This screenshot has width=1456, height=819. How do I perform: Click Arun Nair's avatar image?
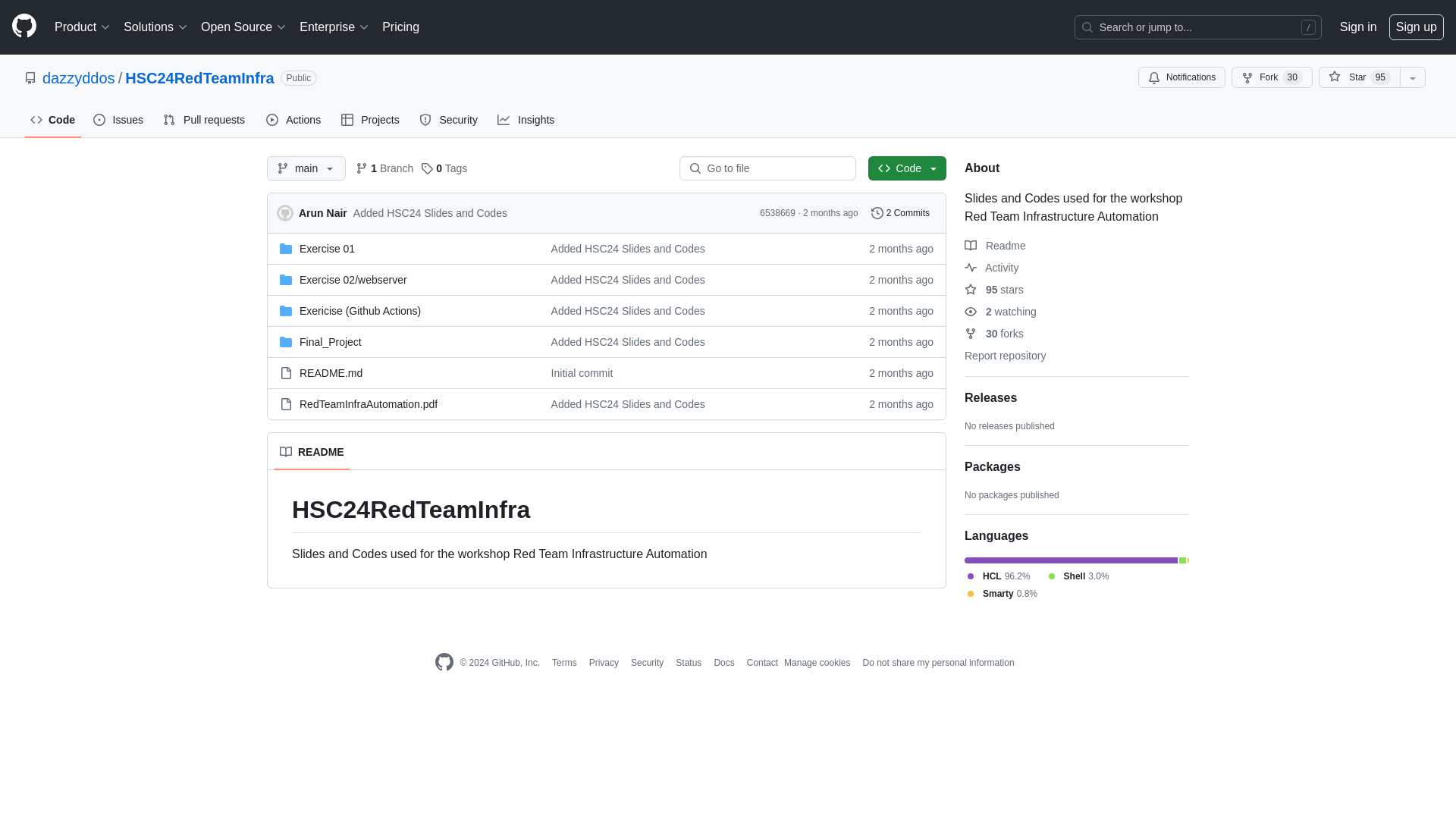pyautogui.click(x=285, y=213)
